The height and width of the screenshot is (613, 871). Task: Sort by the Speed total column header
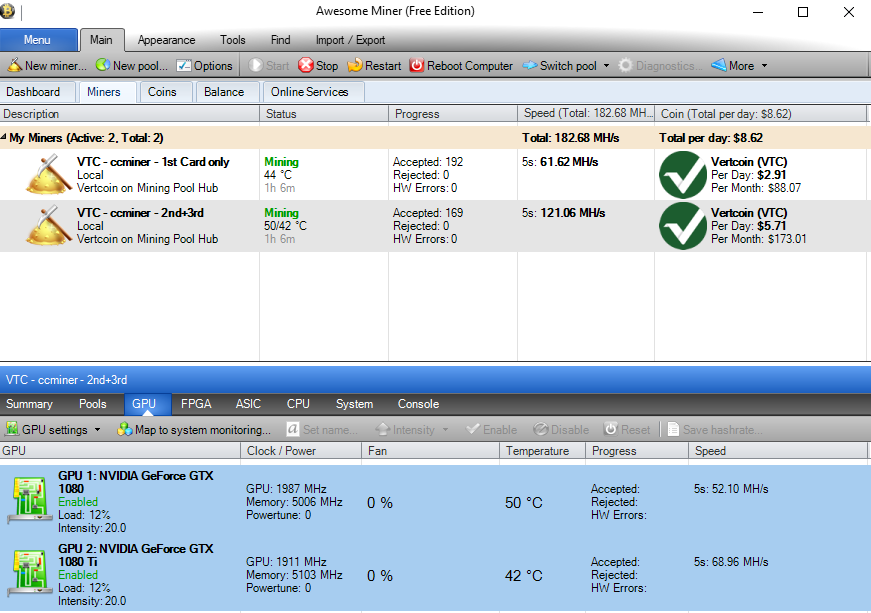click(586, 114)
